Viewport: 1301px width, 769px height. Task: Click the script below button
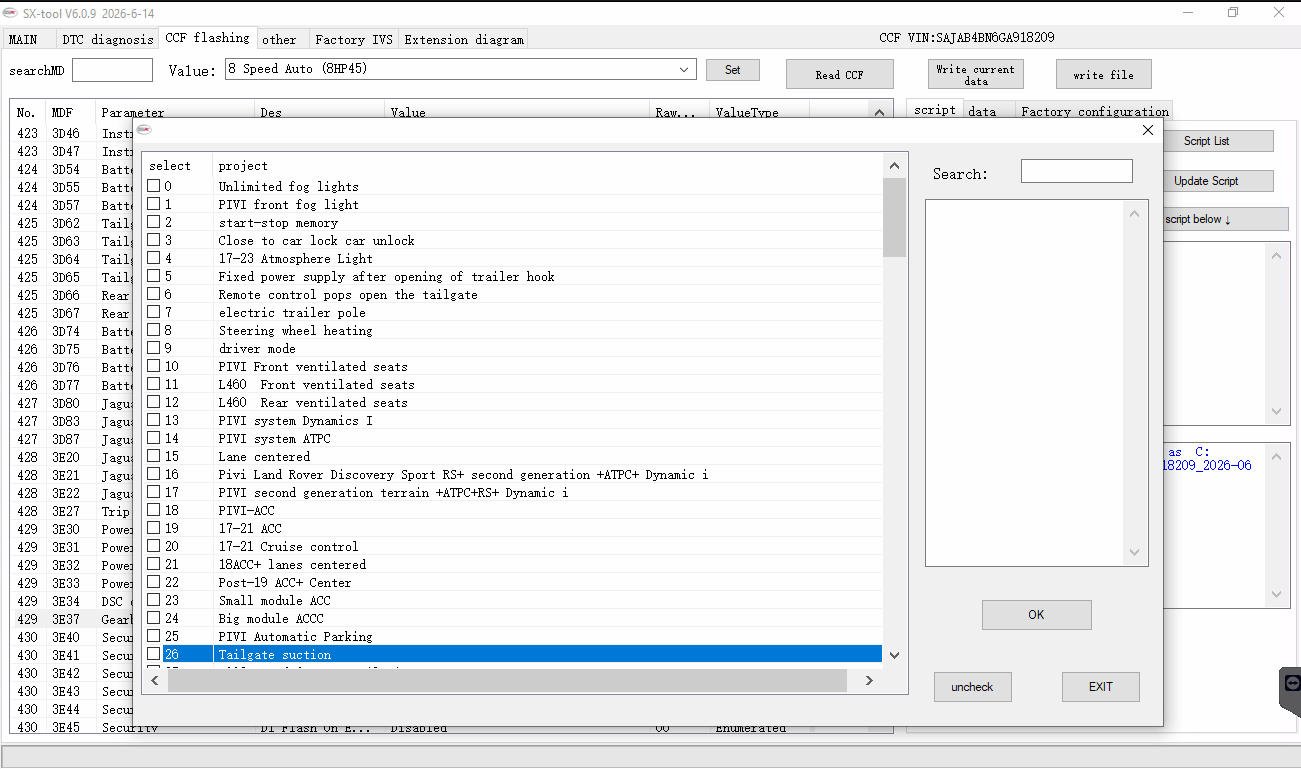click(x=1225, y=219)
